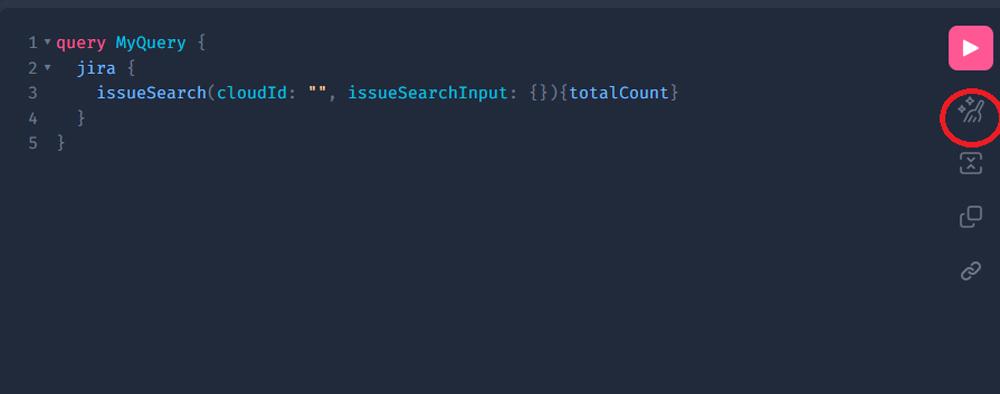Place cursor on the query keyword
The image size is (1000, 394).
click(81, 43)
